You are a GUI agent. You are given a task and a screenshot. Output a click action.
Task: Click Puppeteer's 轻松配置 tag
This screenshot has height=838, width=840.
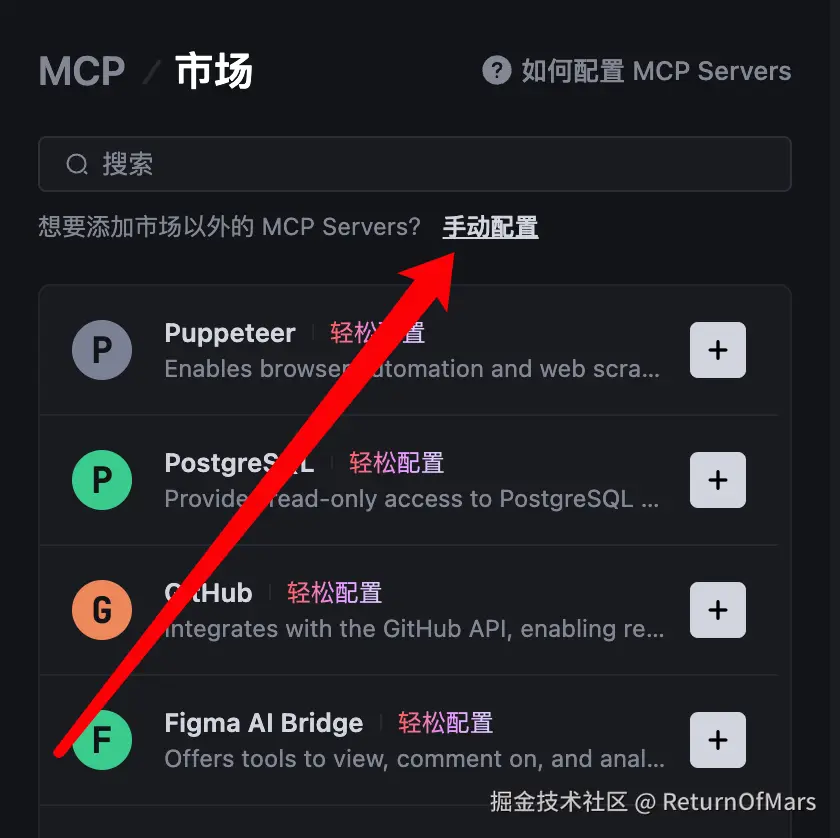point(377,333)
